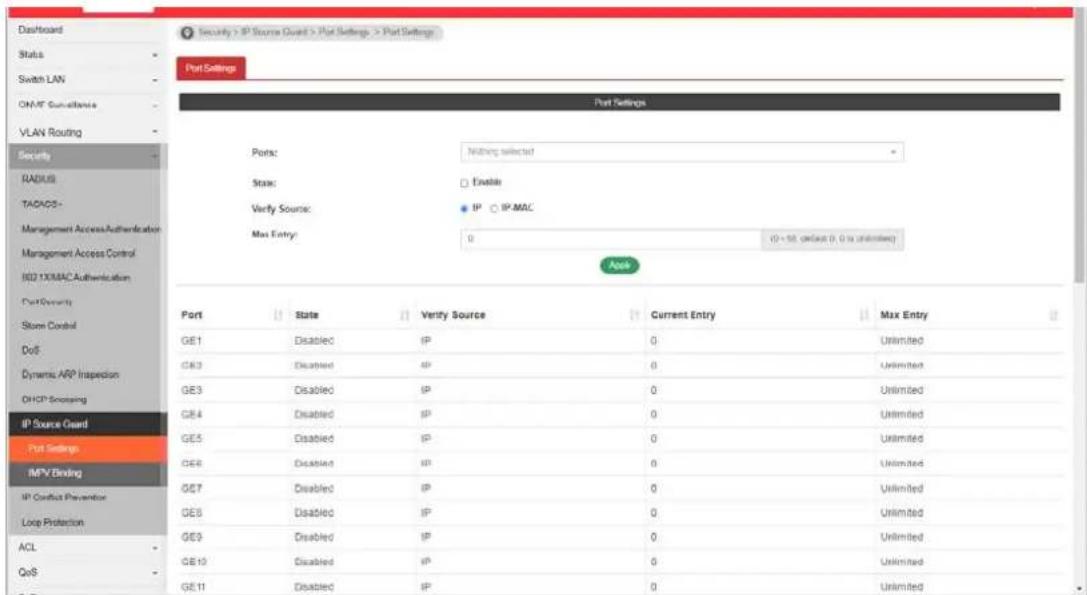Click the breadcrumb circle icon
Screen dimensions: 1087x595
point(186,33)
